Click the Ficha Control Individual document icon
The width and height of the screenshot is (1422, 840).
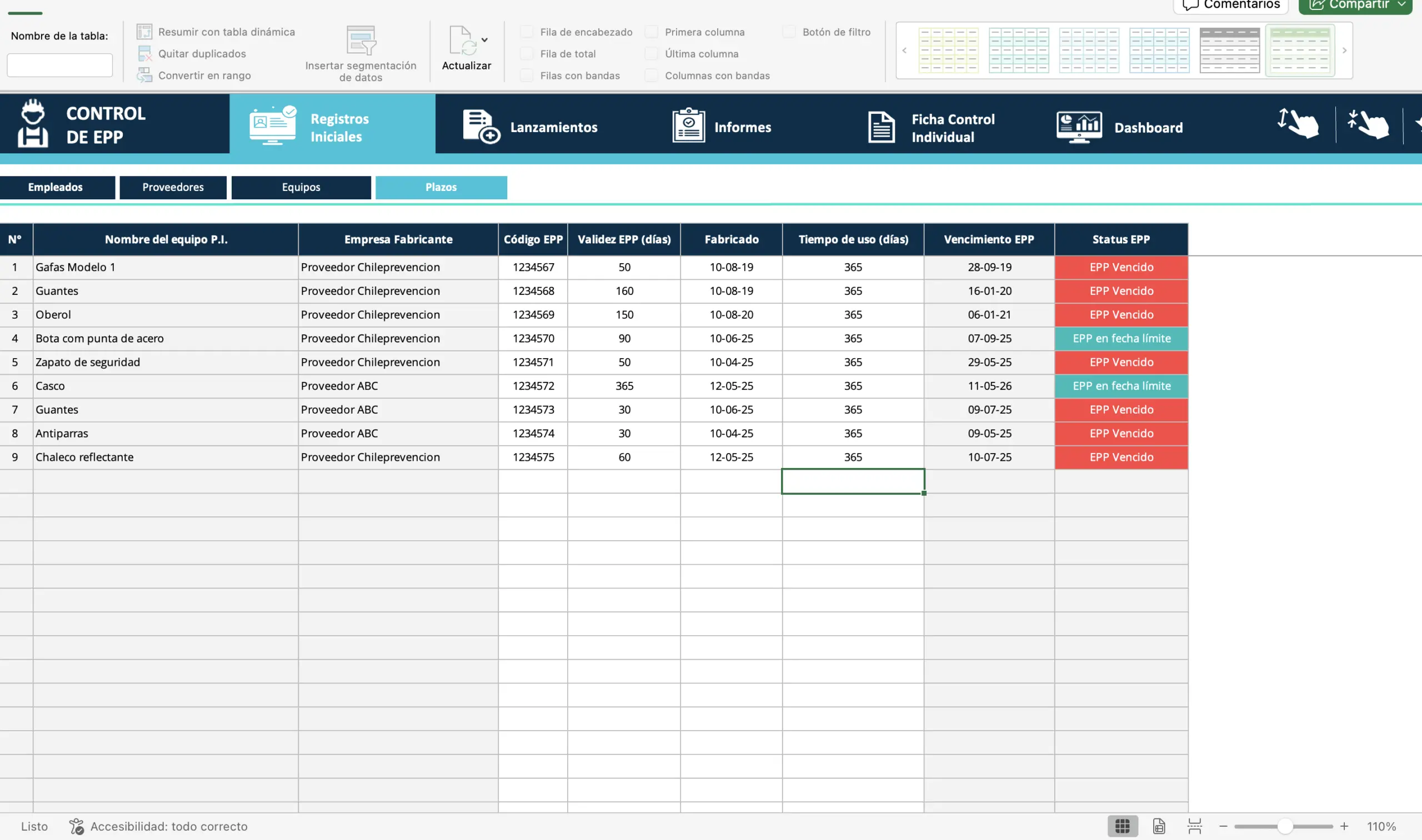pos(880,127)
